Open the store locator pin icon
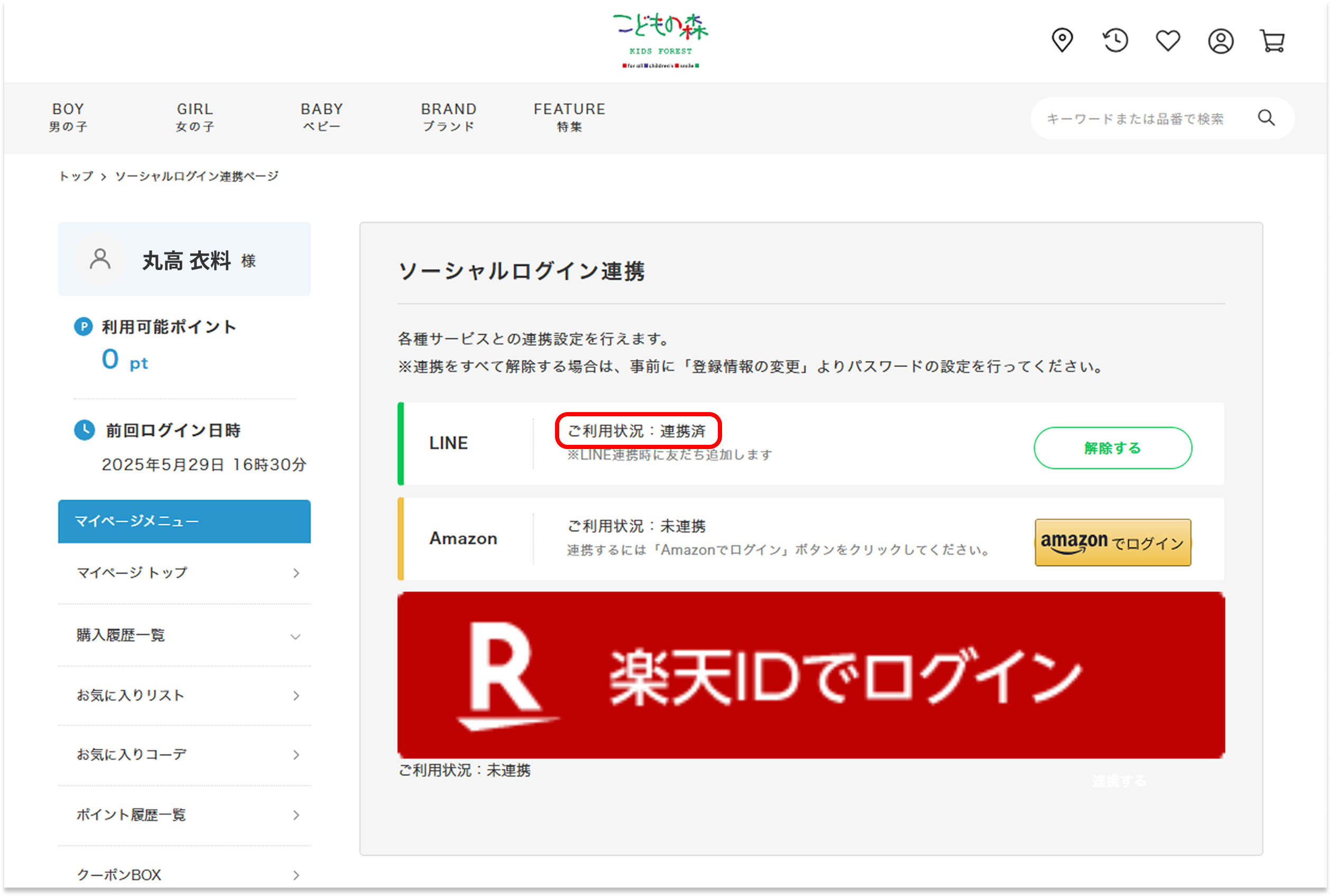The height and width of the screenshot is (896, 1331). 1062,41
